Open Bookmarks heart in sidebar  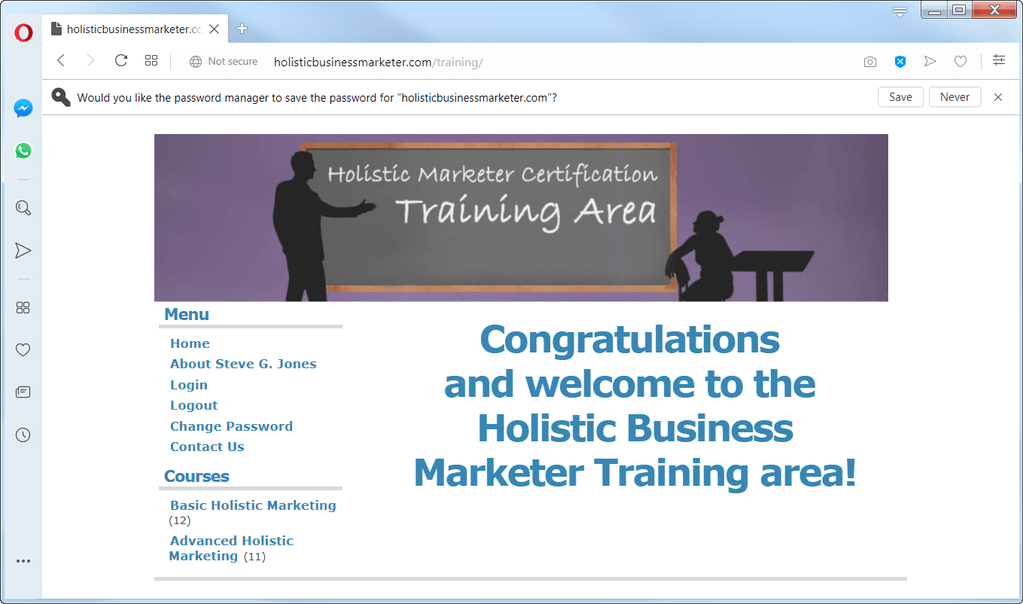[23, 350]
